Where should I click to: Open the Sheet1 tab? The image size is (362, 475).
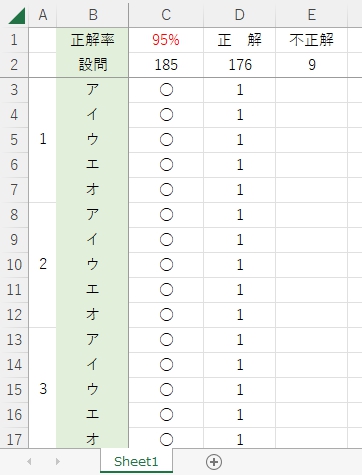[136, 461]
